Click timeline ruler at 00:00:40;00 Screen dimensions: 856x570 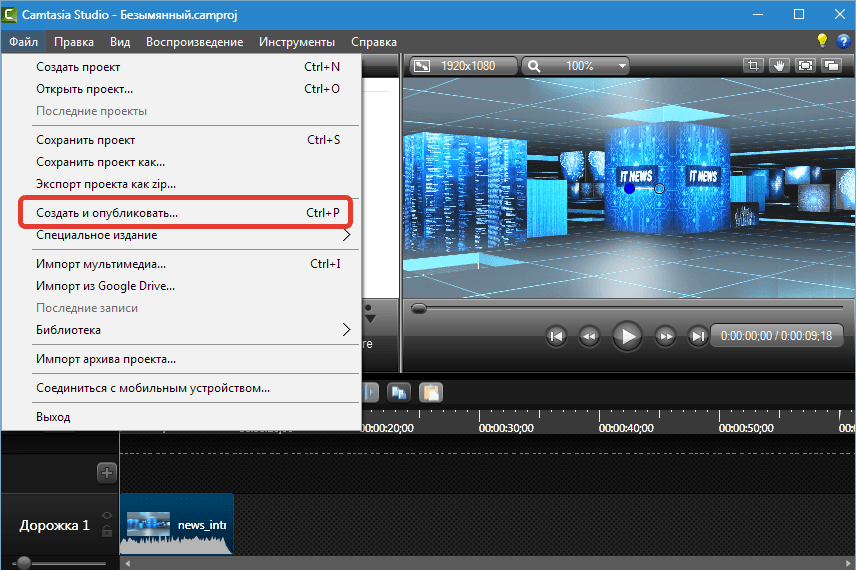626,428
